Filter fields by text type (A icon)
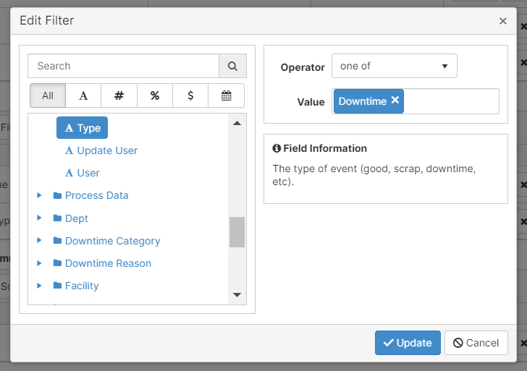Viewport: 527px width, 371px height. tap(83, 96)
